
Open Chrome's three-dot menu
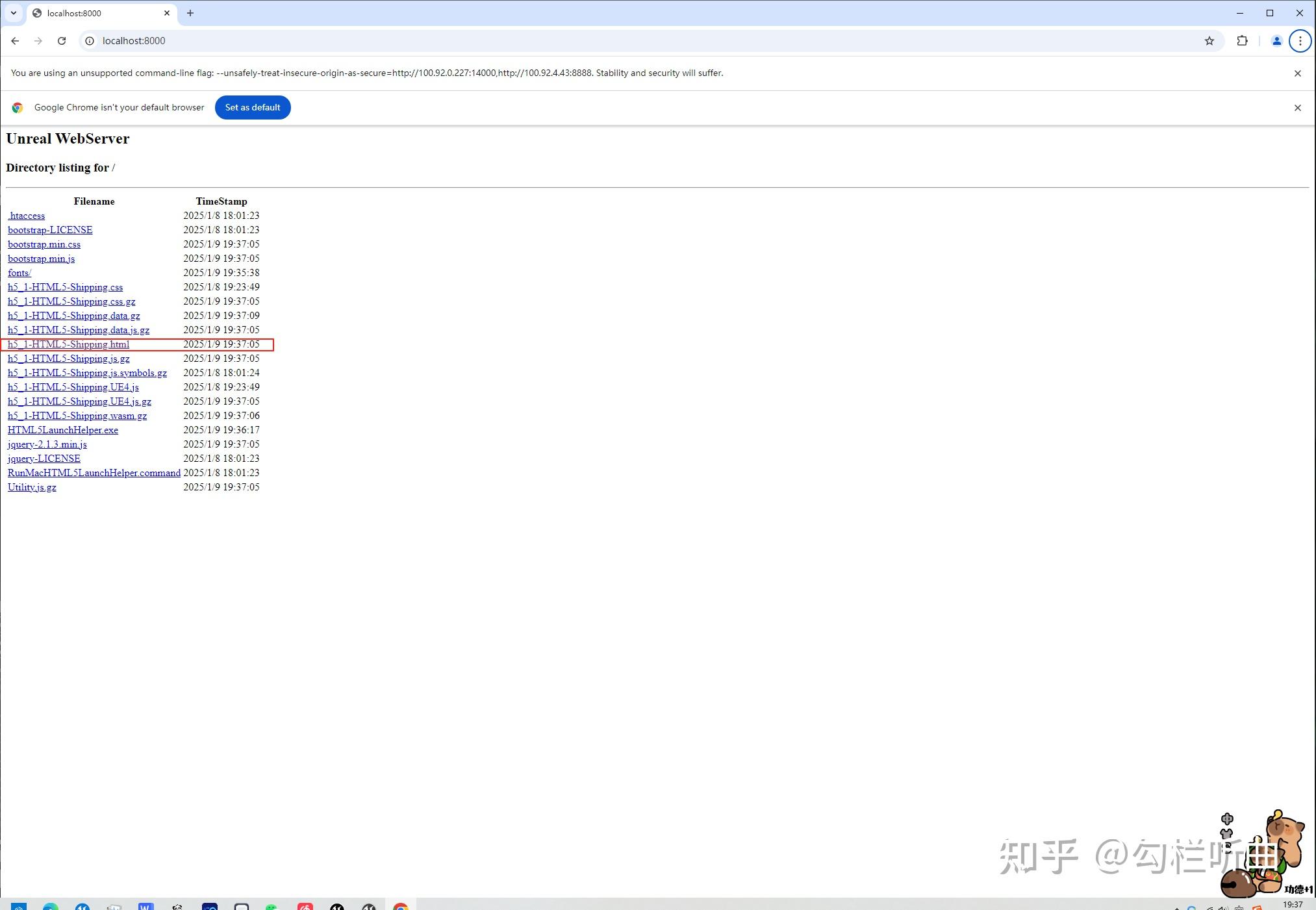pos(1300,40)
